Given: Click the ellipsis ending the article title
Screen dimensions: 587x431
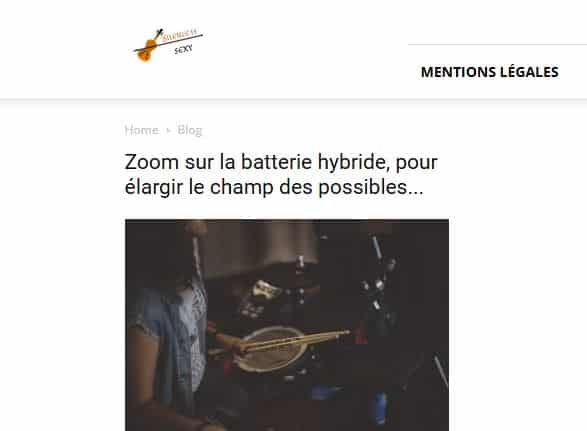Looking at the screenshot, I should (x=416, y=187).
